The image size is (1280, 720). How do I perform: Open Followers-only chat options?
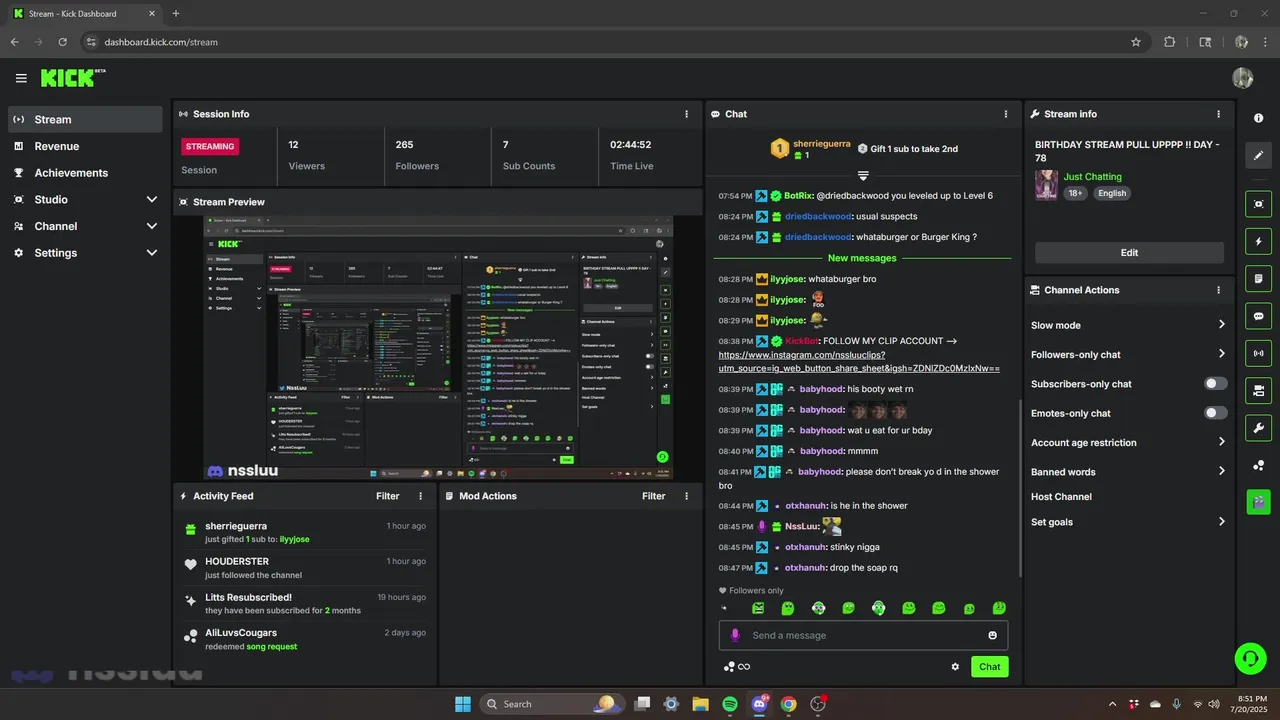click(1129, 354)
